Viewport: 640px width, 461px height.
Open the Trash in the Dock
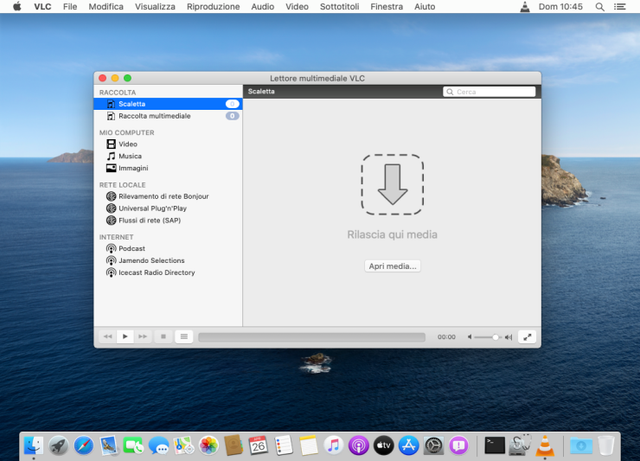pos(606,445)
